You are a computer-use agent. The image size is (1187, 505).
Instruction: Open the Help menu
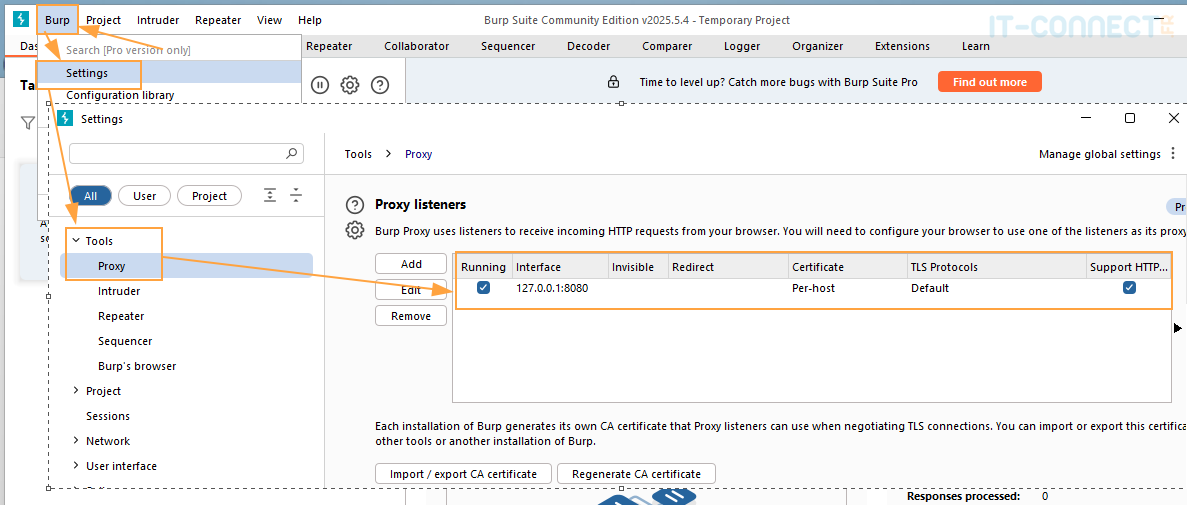click(310, 20)
